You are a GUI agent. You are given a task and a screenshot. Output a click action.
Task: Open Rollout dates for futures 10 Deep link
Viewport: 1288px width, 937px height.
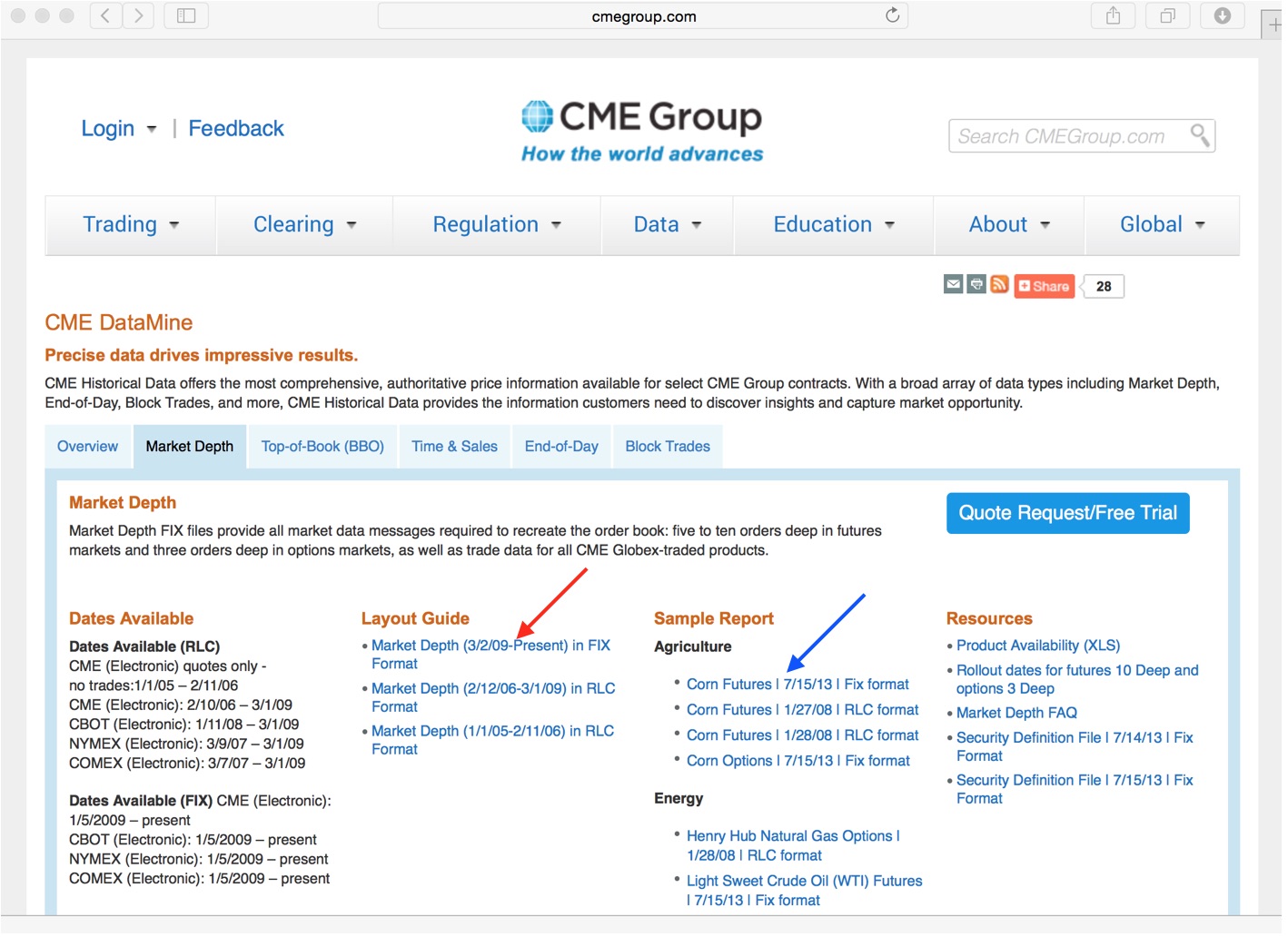click(1077, 679)
